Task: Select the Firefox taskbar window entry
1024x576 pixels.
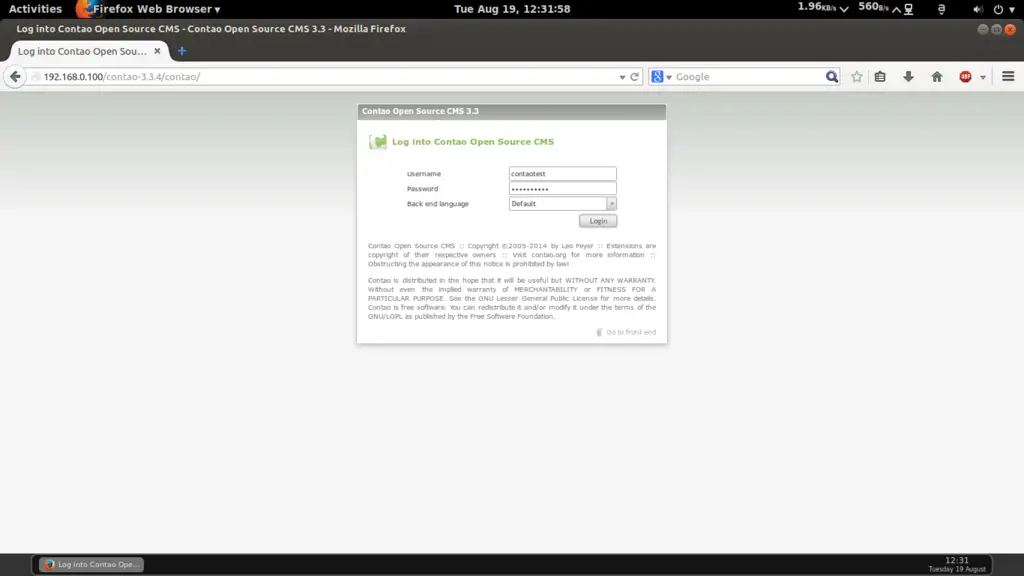Action: coord(91,564)
